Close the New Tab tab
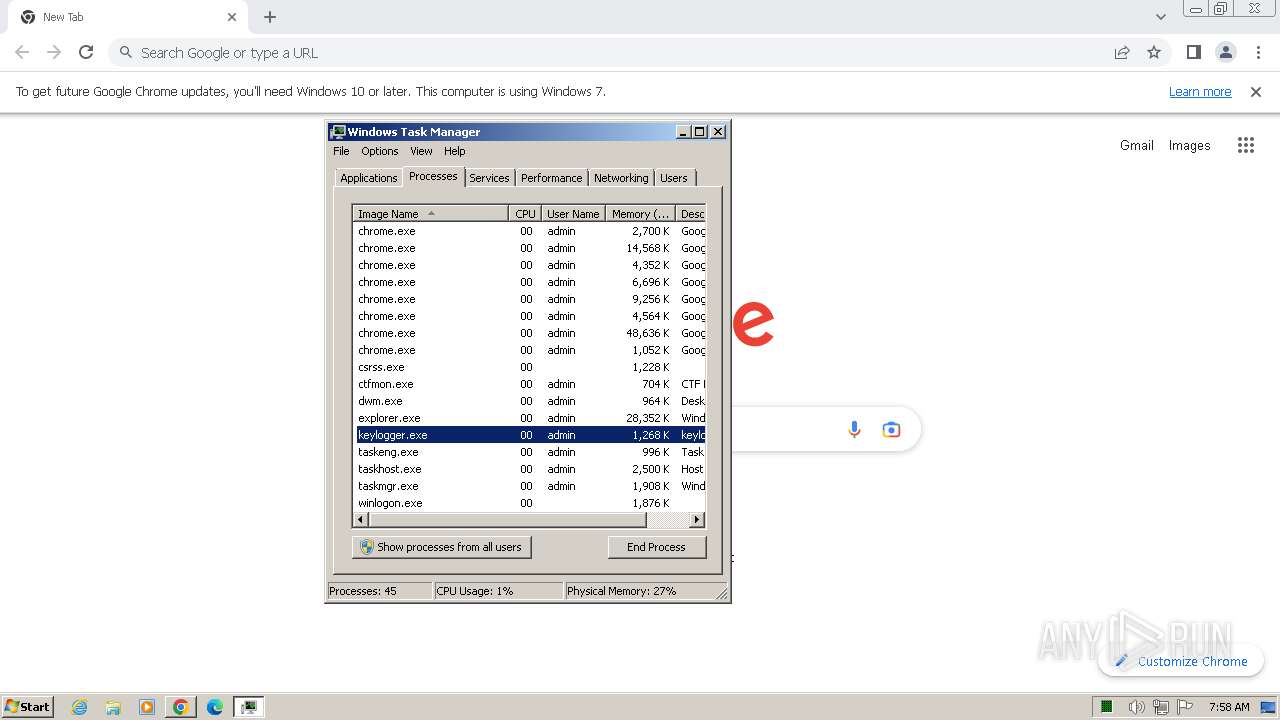Image resolution: width=1280 pixels, height=720 pixels. pyautogui.click(x=232, y=17)
